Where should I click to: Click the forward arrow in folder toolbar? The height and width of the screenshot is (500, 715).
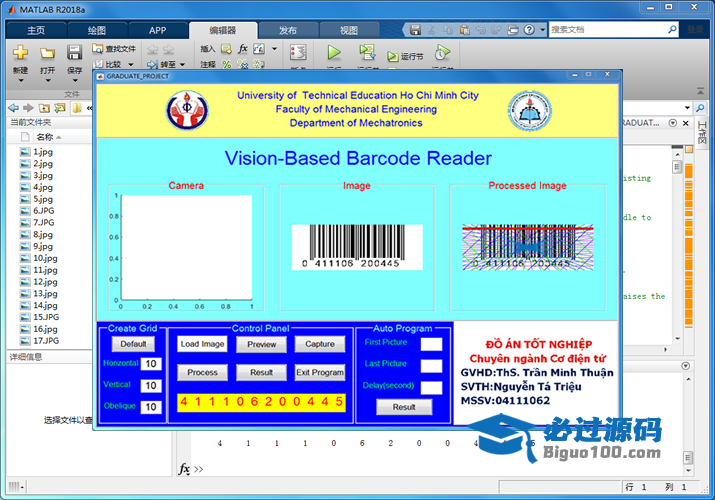coord(28,108)
